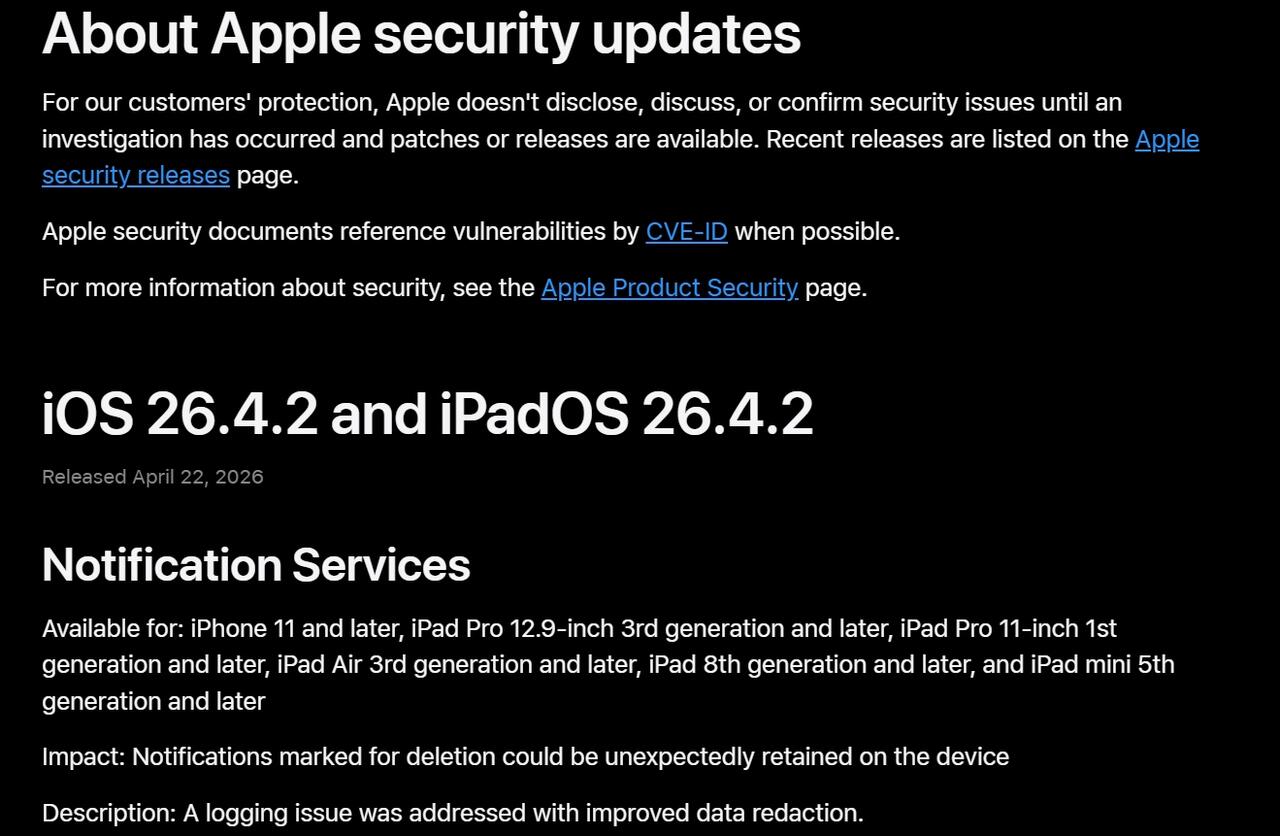Click the sentence "Apple security documents reference vulnerabilities"
Viewport: 1280px width, 836px height.
click(340, 232)
